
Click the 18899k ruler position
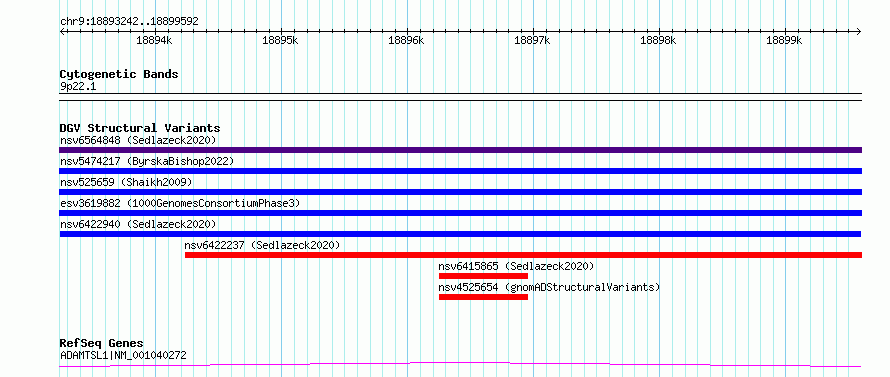coord(784,40)
